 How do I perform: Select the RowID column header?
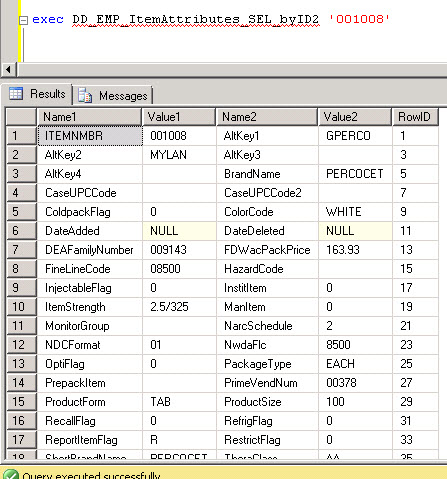tap(415, 117)
